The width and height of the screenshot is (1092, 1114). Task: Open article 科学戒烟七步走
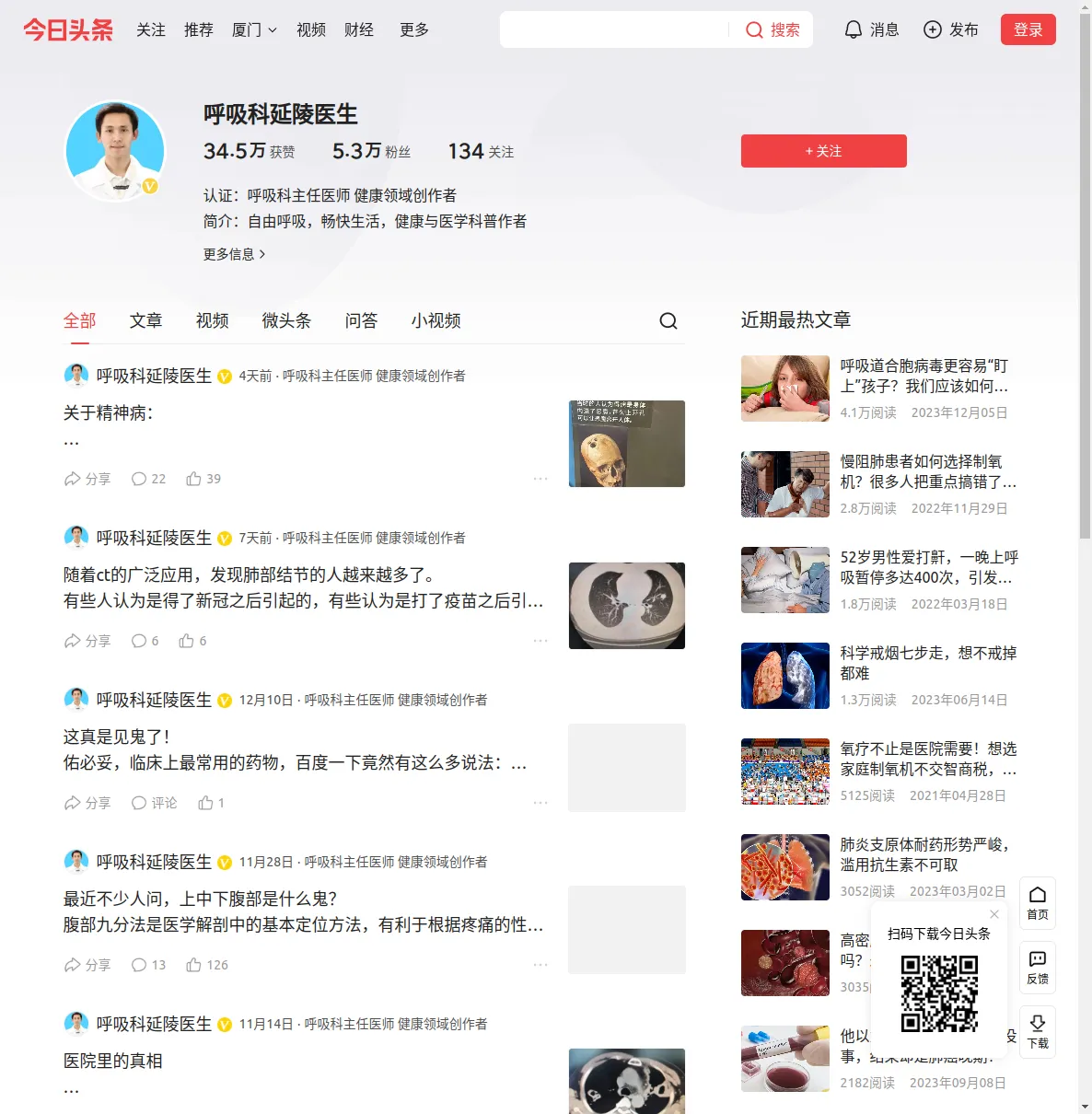[x=928, y=663]
